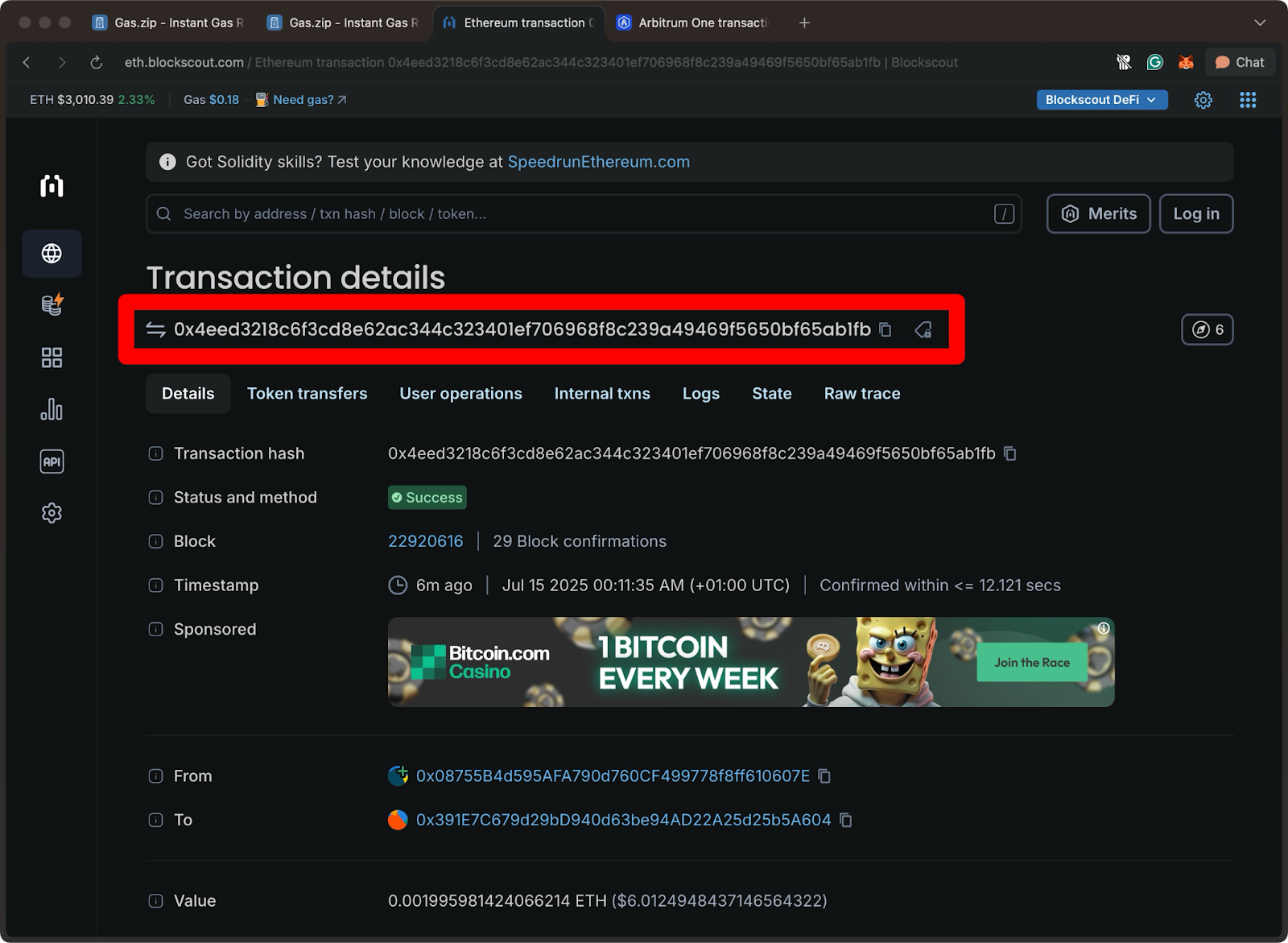Show info for To field
This screenshot has width=1288, height=943.
(156, 820)
